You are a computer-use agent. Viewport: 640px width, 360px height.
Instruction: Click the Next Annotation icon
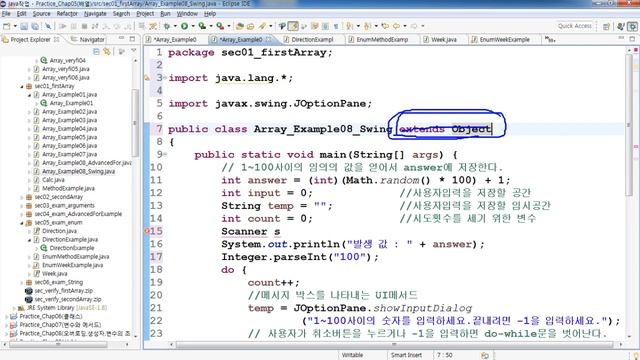[349, 26]
